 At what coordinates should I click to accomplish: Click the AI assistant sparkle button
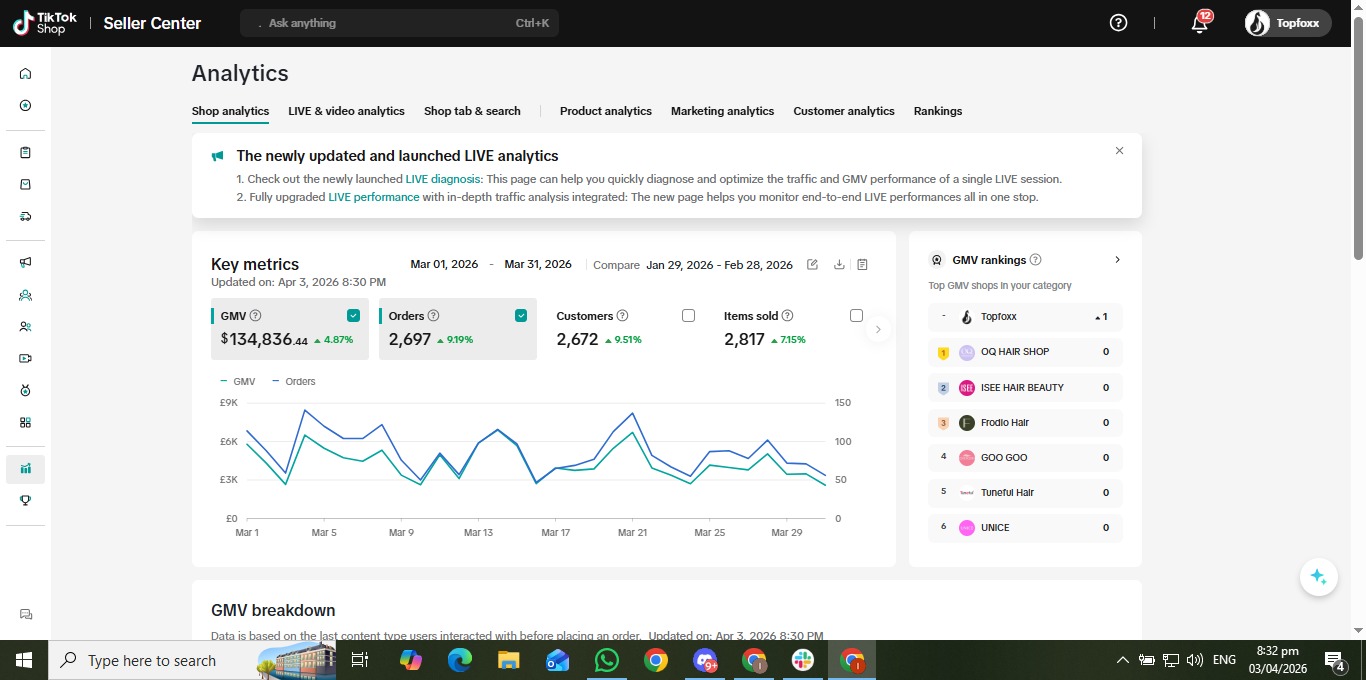[x=1318, y=577]
